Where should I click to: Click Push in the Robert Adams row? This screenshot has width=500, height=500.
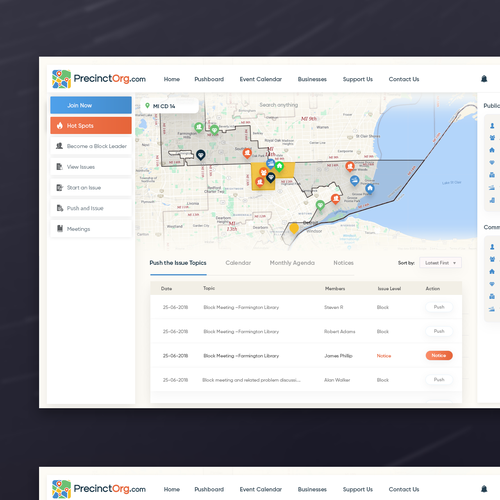point(439,331)
